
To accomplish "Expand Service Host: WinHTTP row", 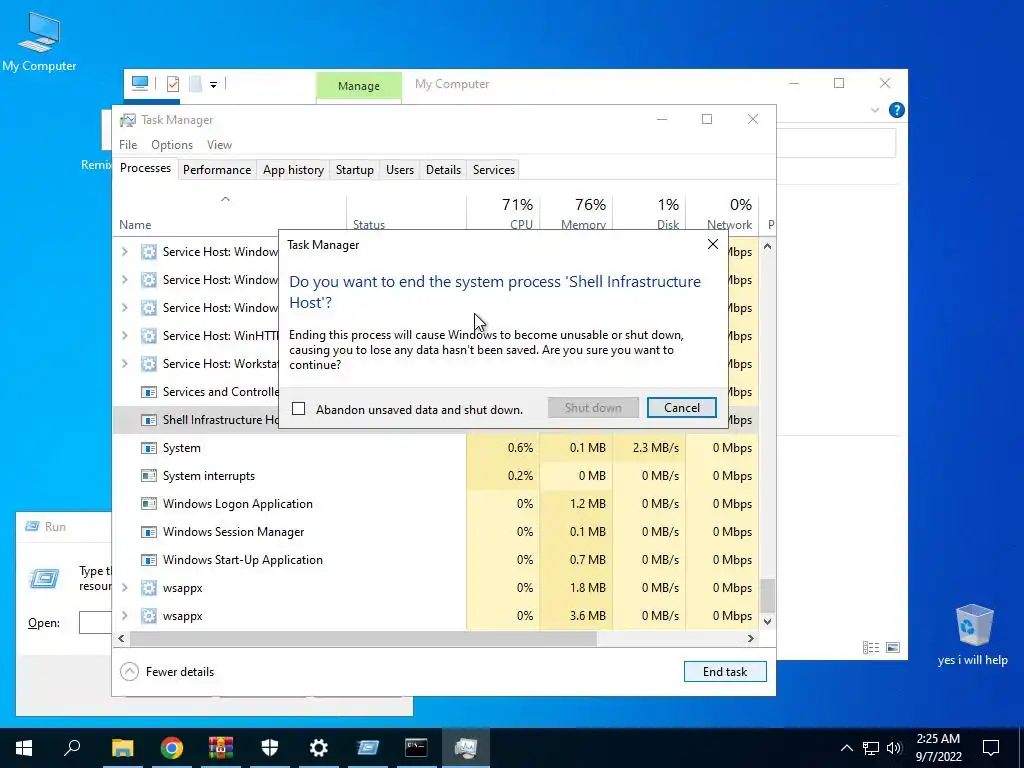I will 125,336.
